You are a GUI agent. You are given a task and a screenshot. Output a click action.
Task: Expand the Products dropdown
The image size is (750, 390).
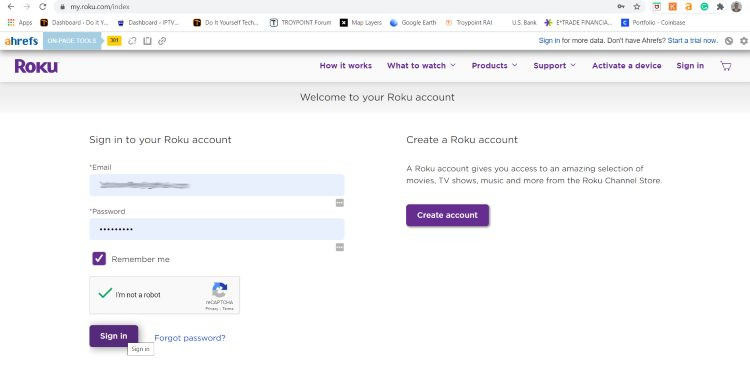494,66
